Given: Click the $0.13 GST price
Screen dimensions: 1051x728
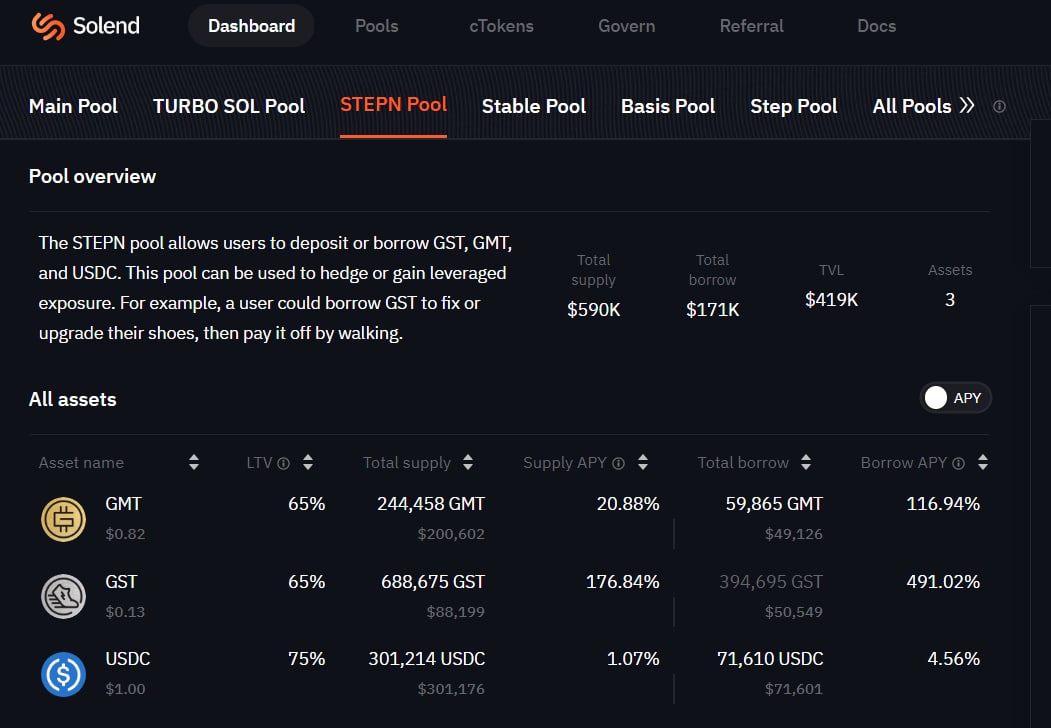Looking at the screenshot, I should (125, 612).
